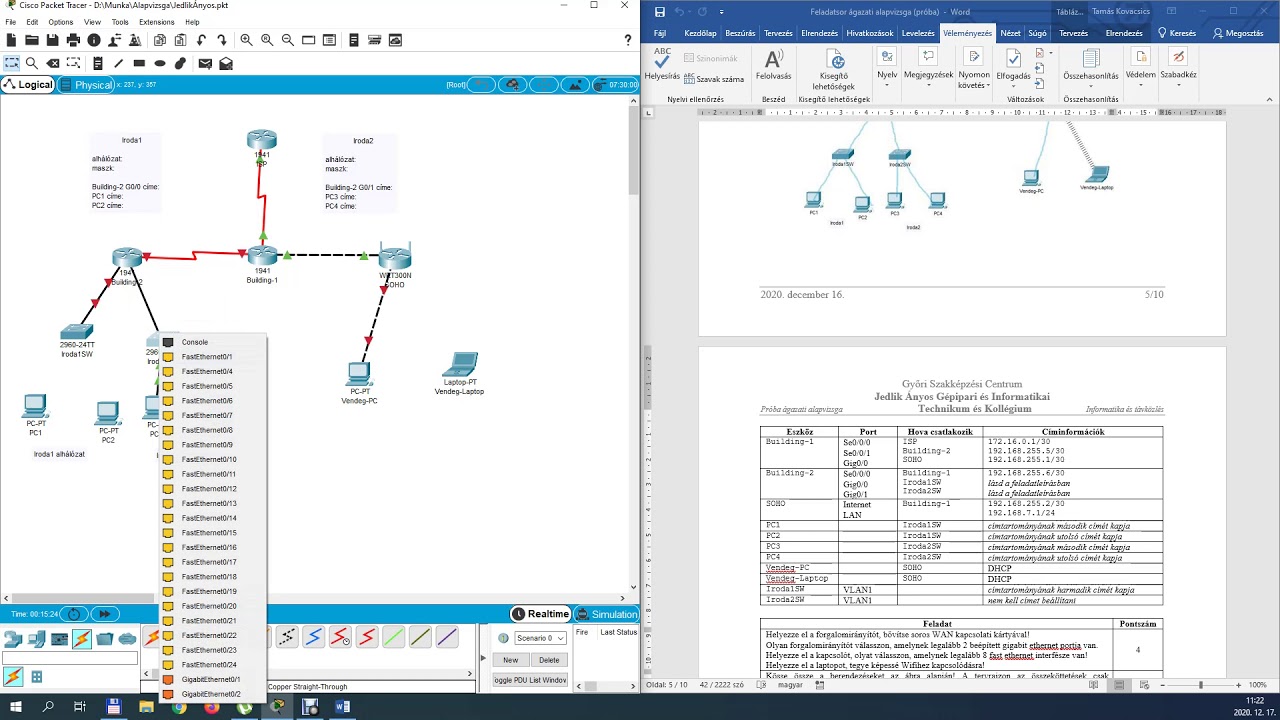Open the Options menu in Packet Tracer
Viewport: 1280px width, 720px height.
tap(60, 22)
